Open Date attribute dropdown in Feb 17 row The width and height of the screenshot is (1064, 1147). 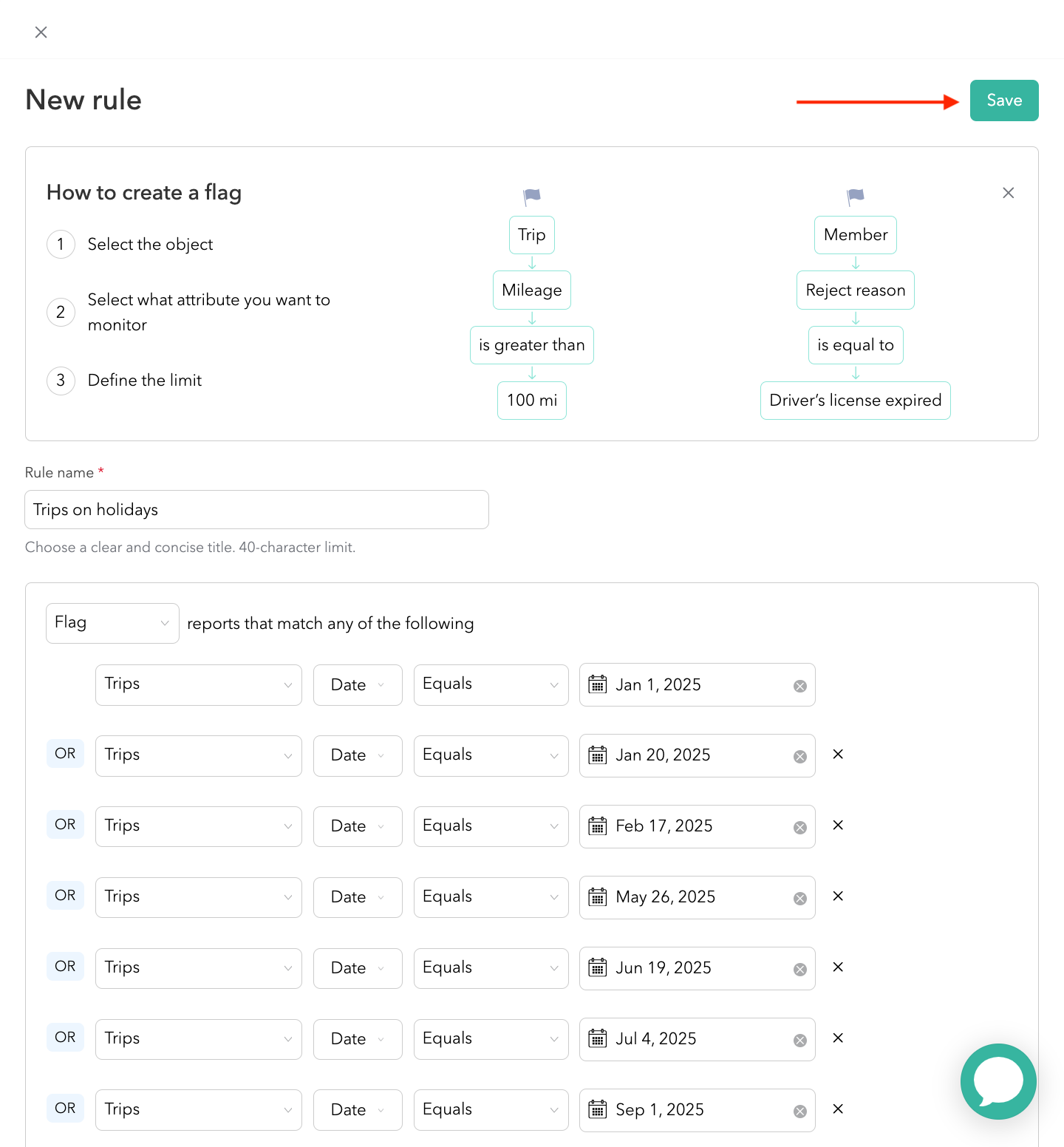tap(358, 826)
